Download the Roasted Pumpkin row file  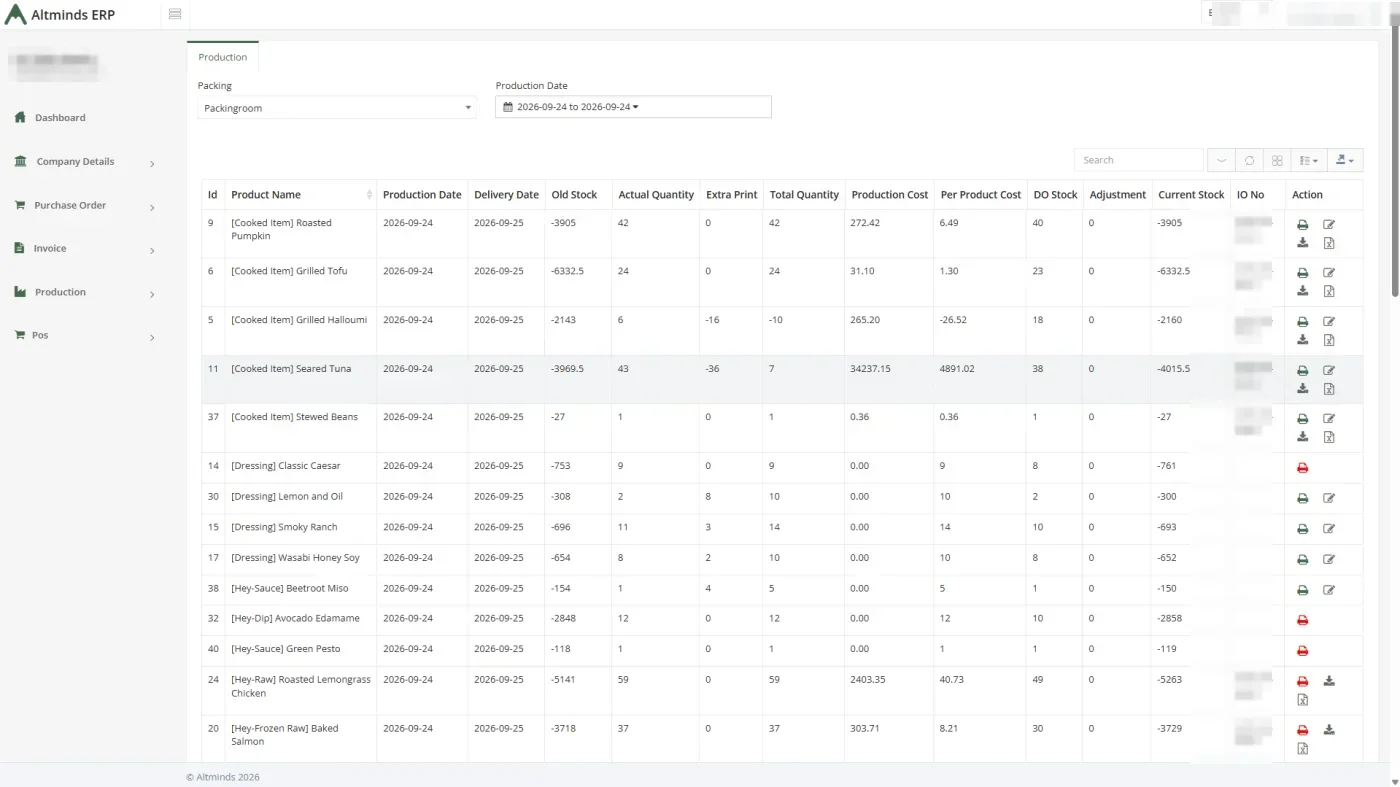(x=1302, y=243)
